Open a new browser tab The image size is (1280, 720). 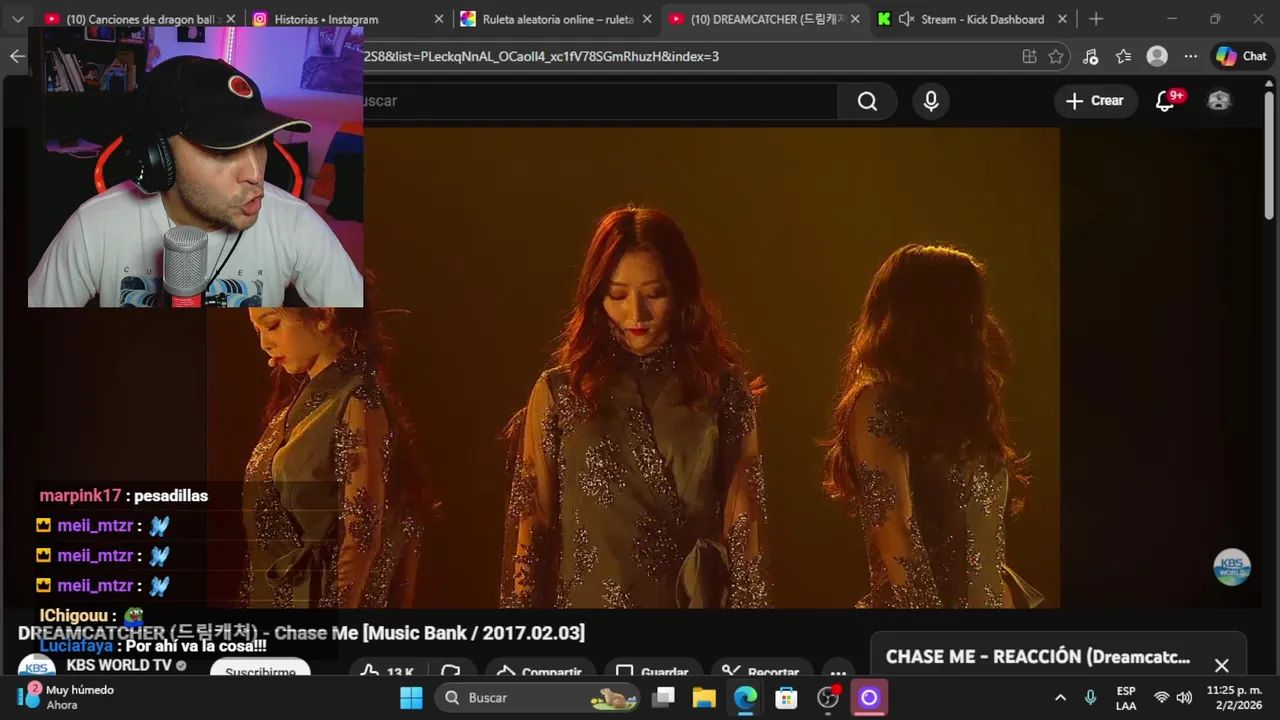(x=1096, y=19)
